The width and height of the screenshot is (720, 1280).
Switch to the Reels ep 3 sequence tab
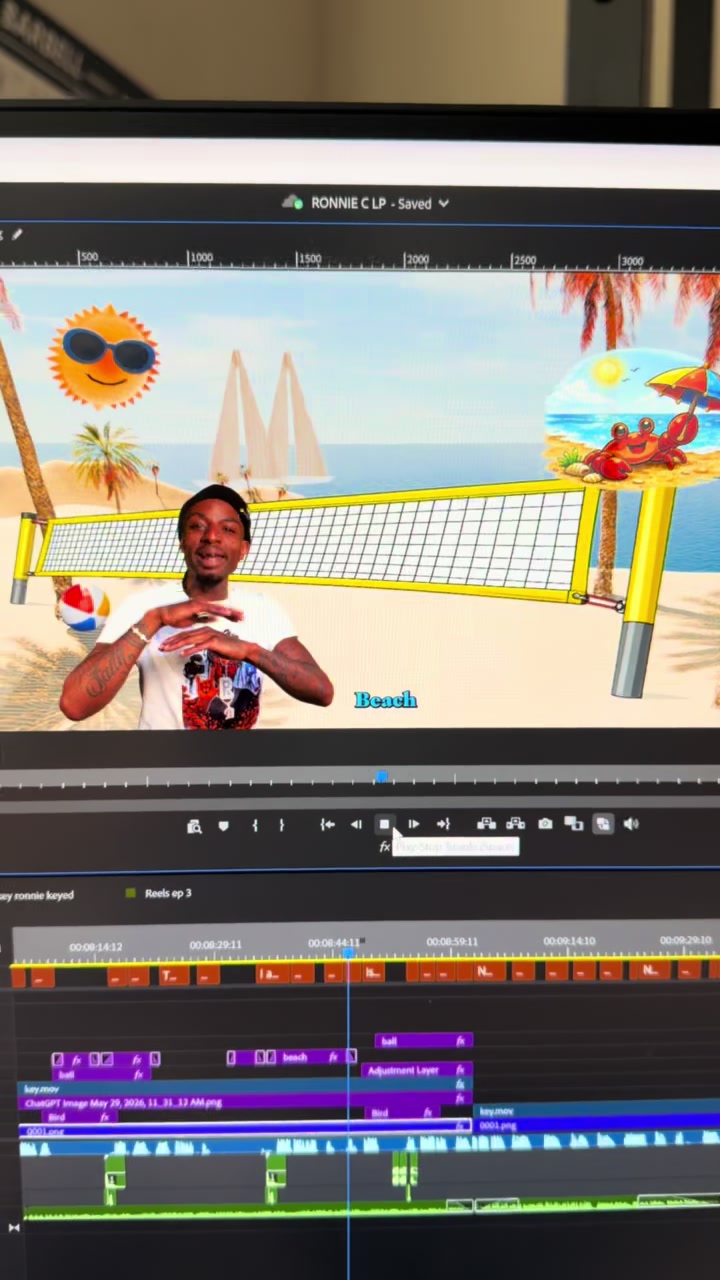[x=167, y=893]
